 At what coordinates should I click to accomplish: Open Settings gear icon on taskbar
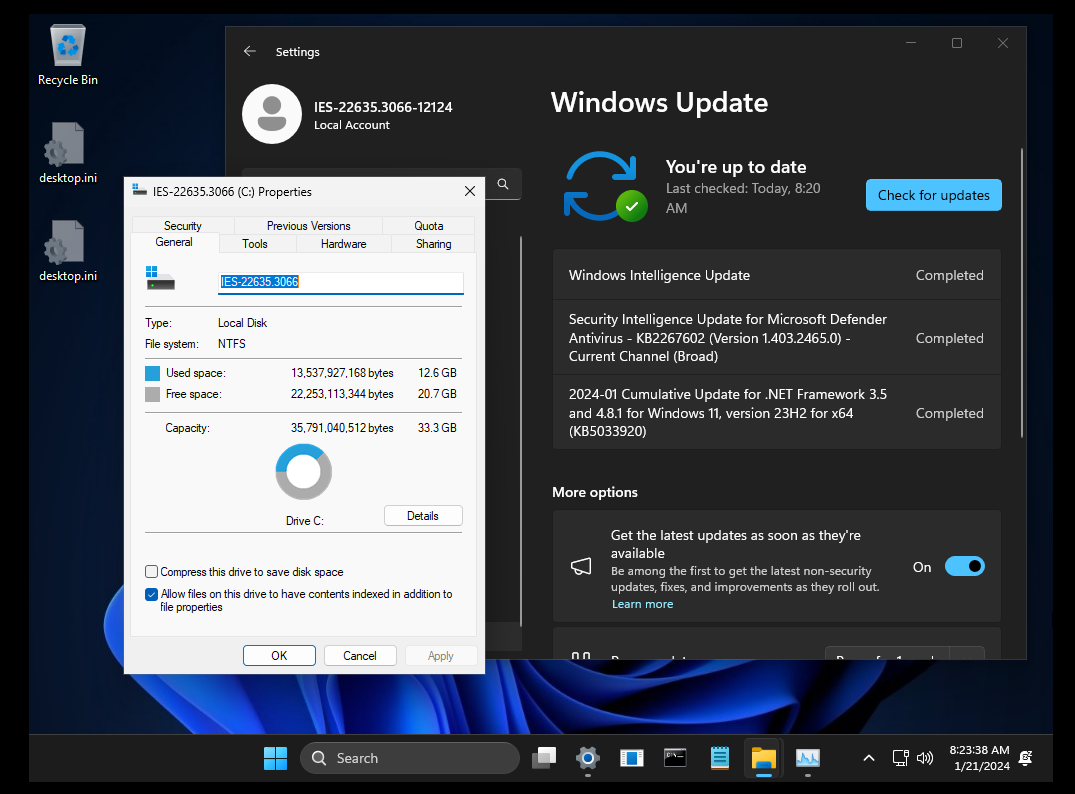[588, 758]
